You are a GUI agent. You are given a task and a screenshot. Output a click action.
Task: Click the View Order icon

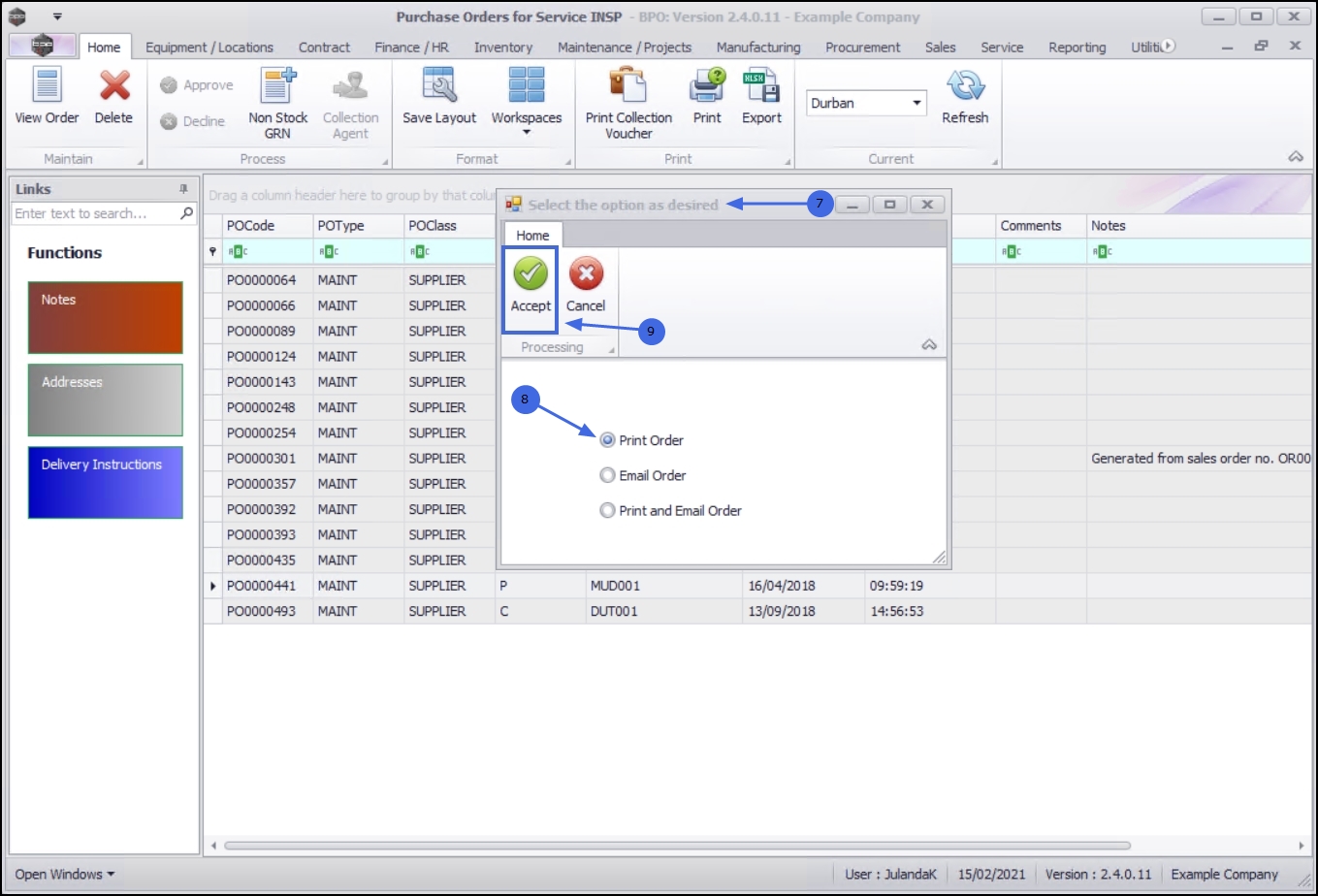coord(47,85)
